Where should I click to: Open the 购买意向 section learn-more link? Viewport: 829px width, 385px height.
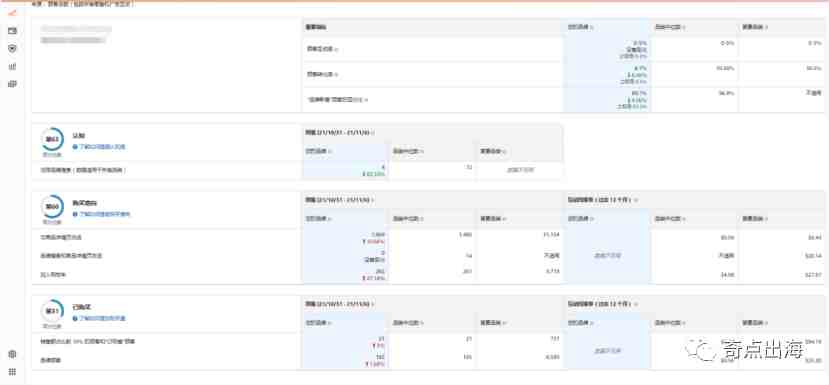coord(104,214)
